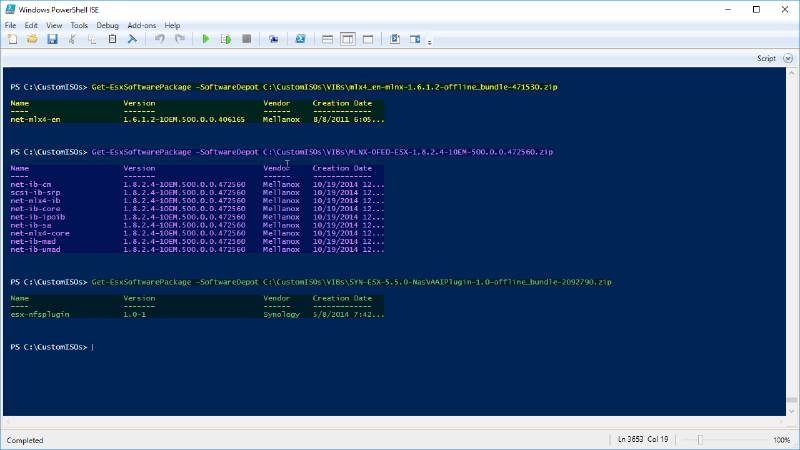The height and width of the screenshot is (450, 800).
Task: Open the View menu
Action: click(54, 26)
